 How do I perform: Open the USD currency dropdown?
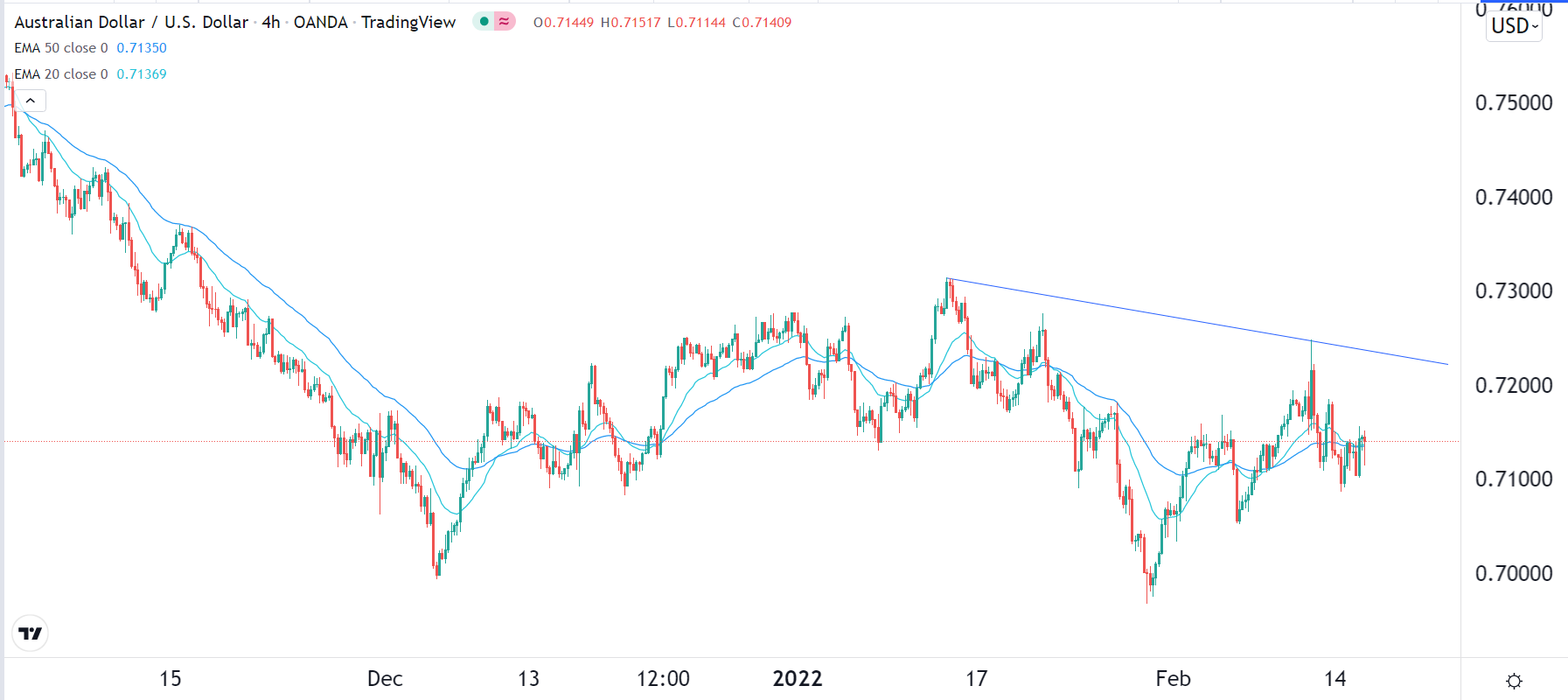(x=1515, y=26)
